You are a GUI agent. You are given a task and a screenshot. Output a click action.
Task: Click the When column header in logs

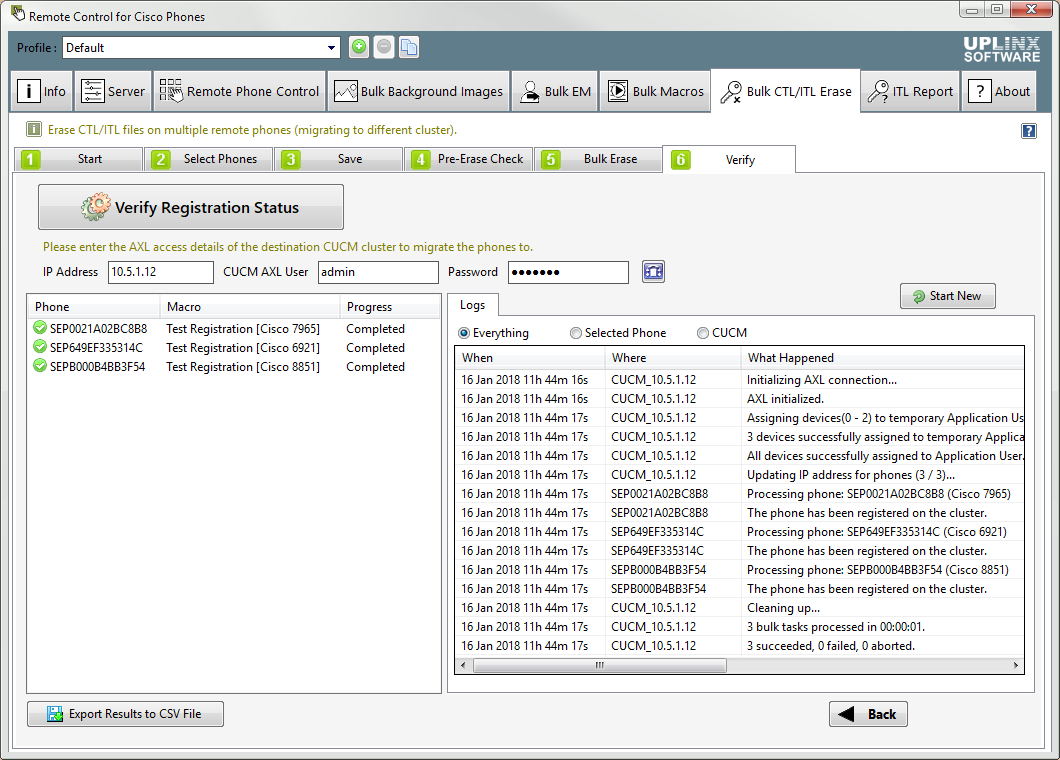(530, 358)
